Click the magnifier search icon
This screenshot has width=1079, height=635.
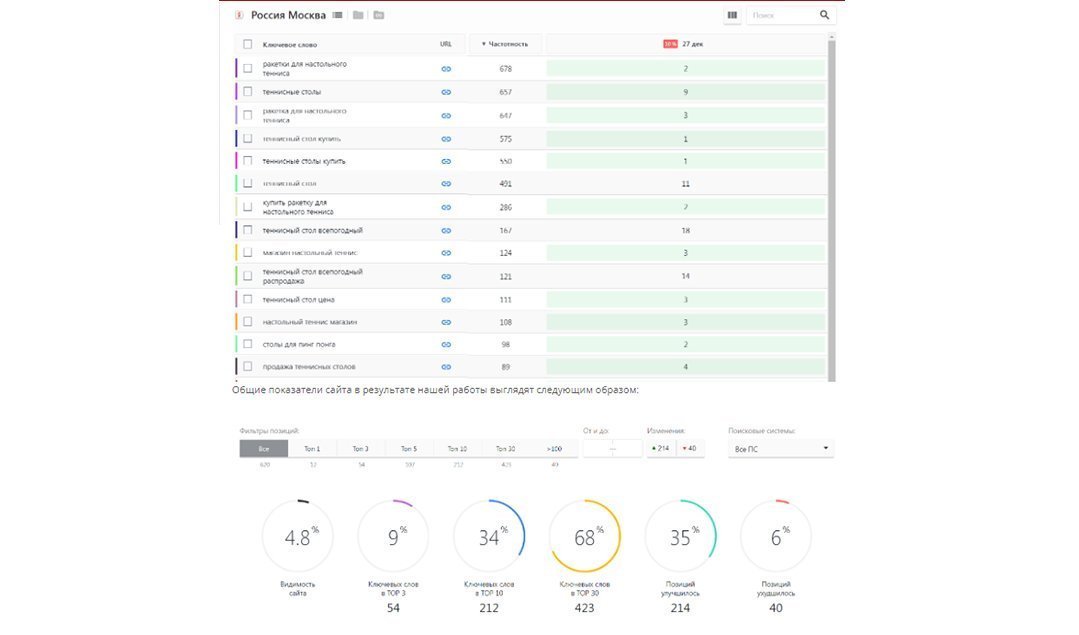click(x=824, y=14)
